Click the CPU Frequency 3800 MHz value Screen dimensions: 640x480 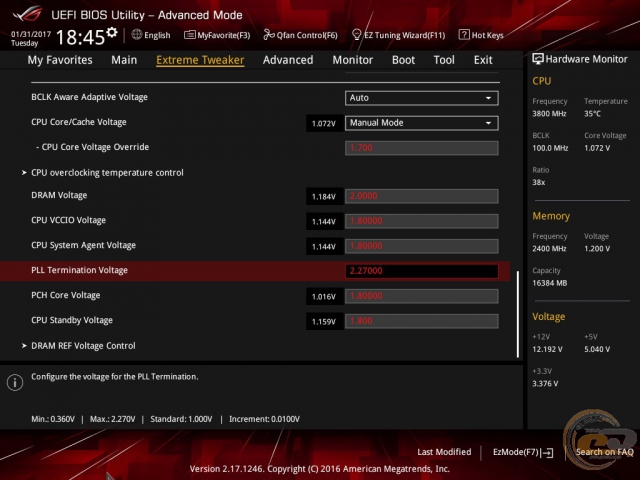tap(549, 113)
